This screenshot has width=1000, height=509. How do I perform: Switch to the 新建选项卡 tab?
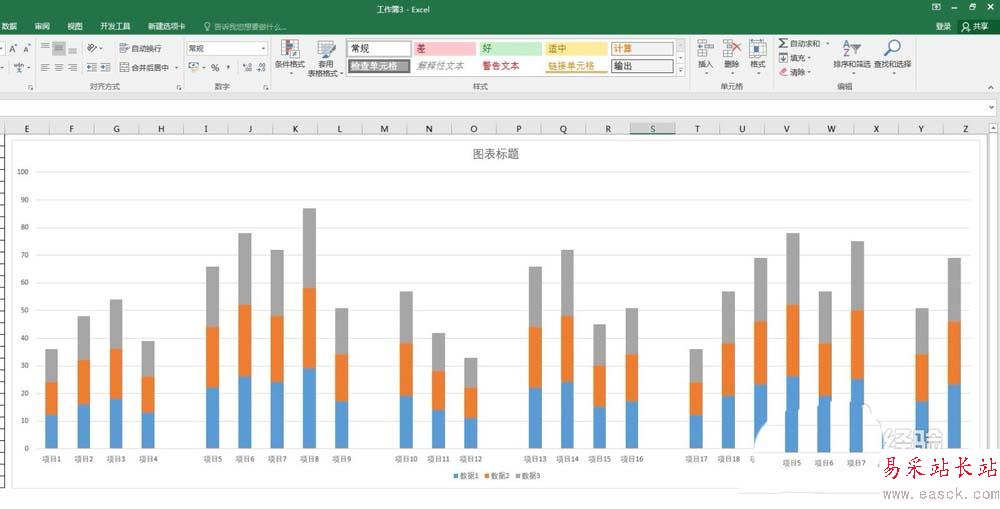click(x=166, y=27)
